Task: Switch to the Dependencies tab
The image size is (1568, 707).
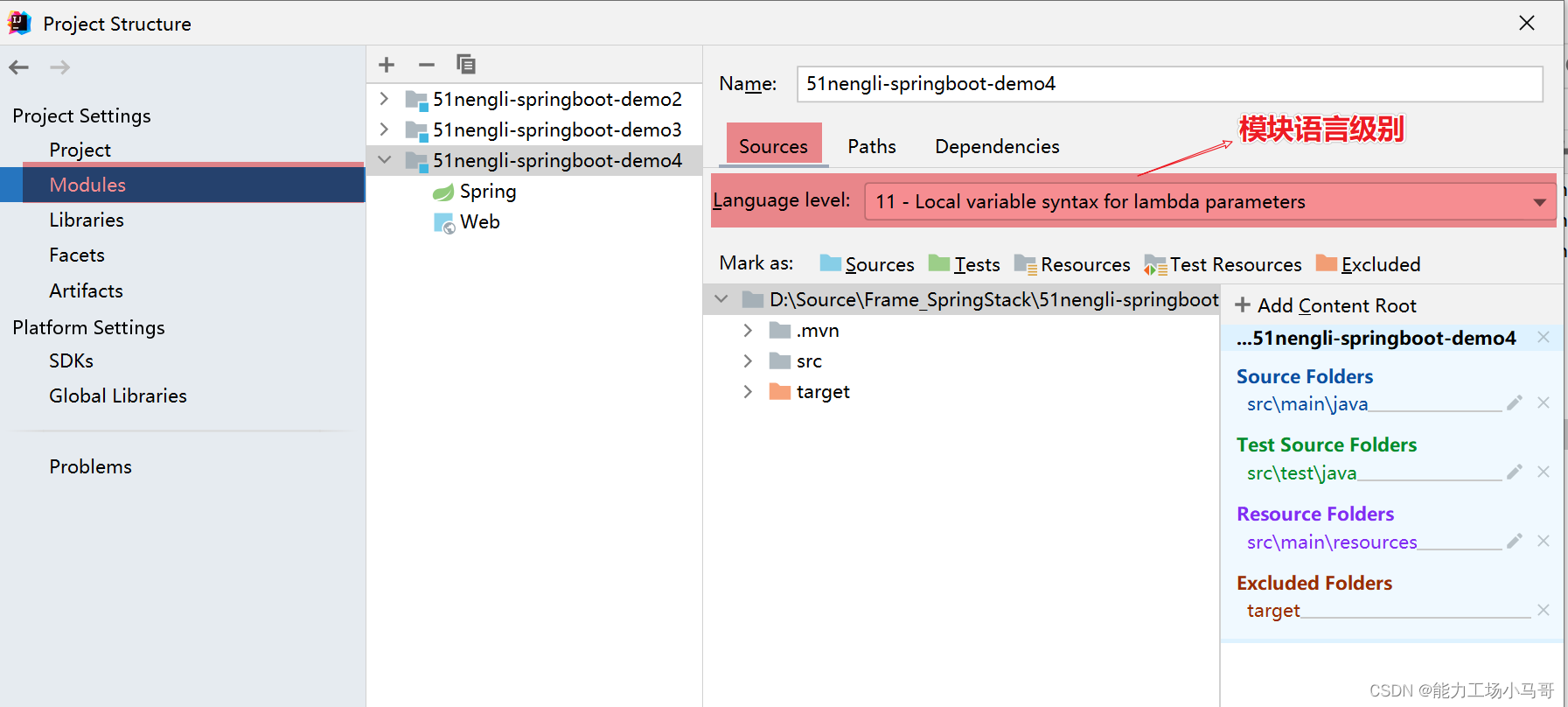Action: 997,146
